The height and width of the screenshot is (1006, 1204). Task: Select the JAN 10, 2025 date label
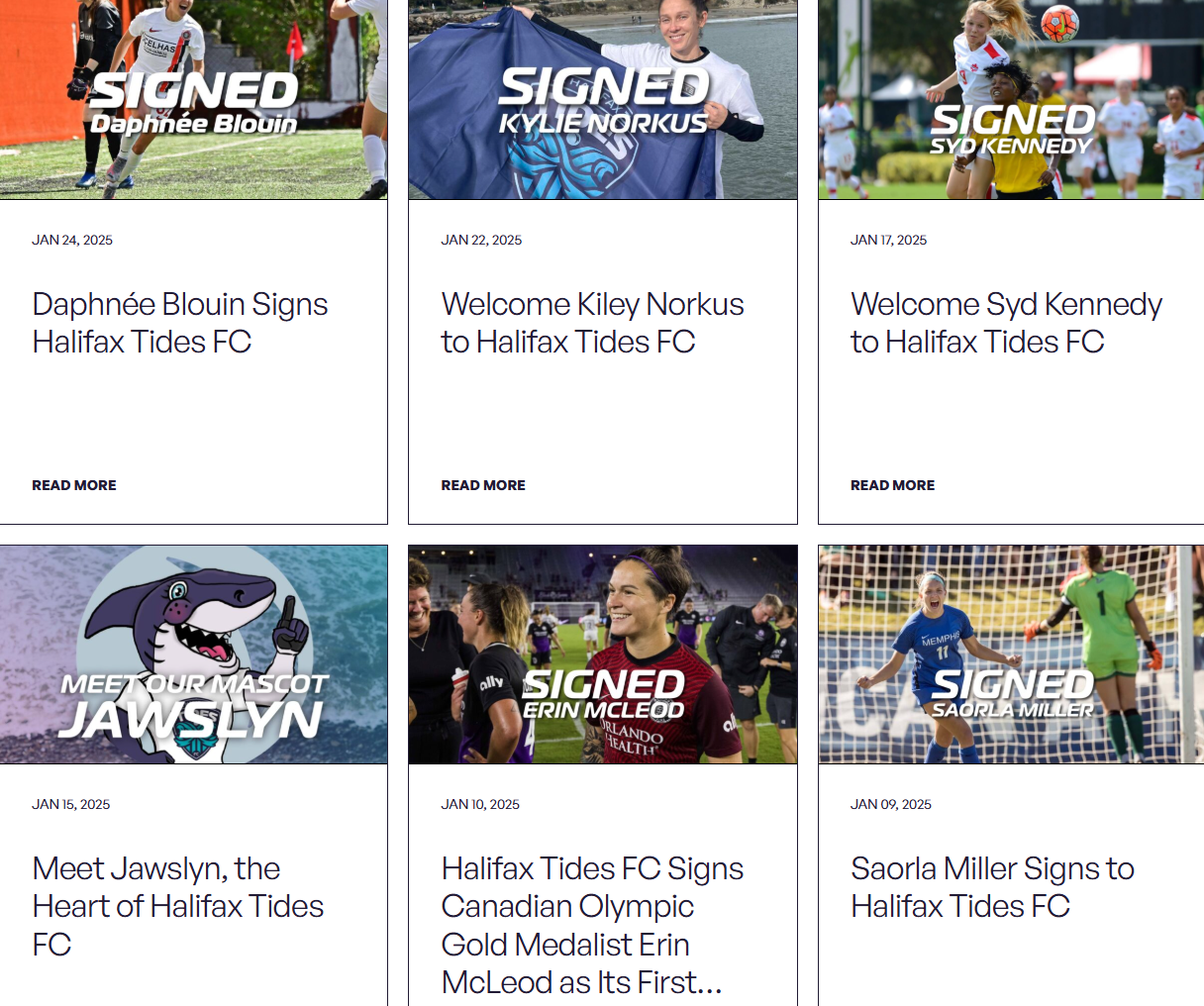[x=480, y=804]
